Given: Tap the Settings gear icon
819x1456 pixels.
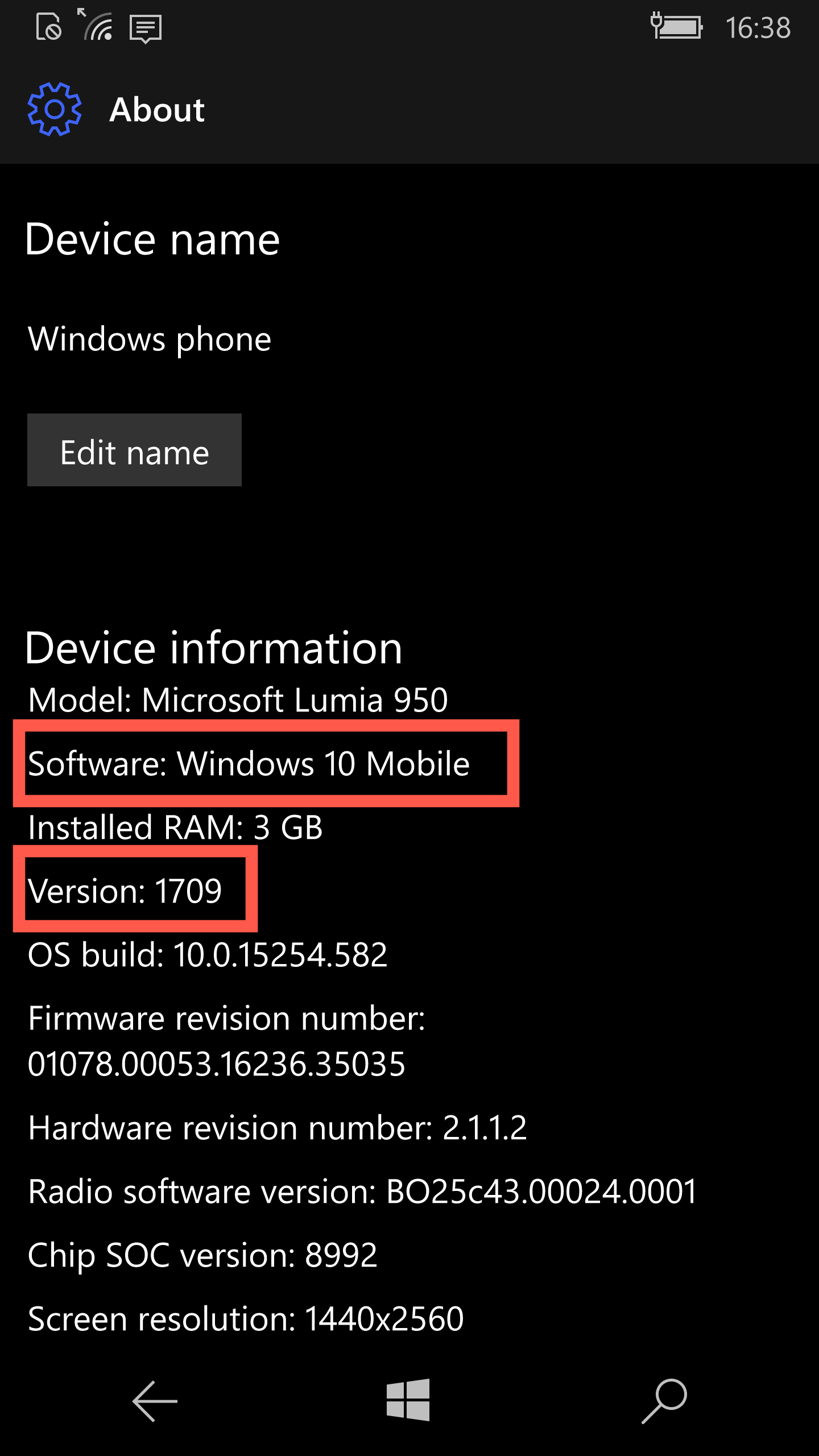Looking at the screenshot, I should (55, 109).
